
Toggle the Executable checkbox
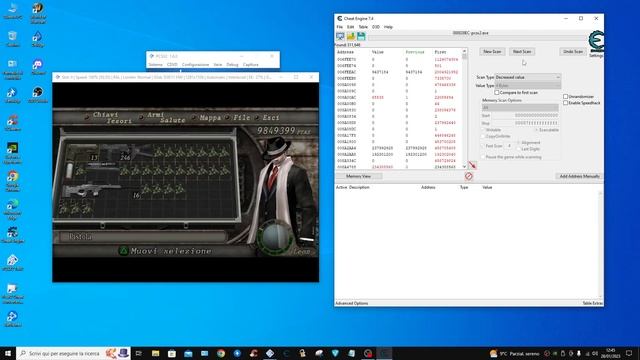tap(536, 130)
